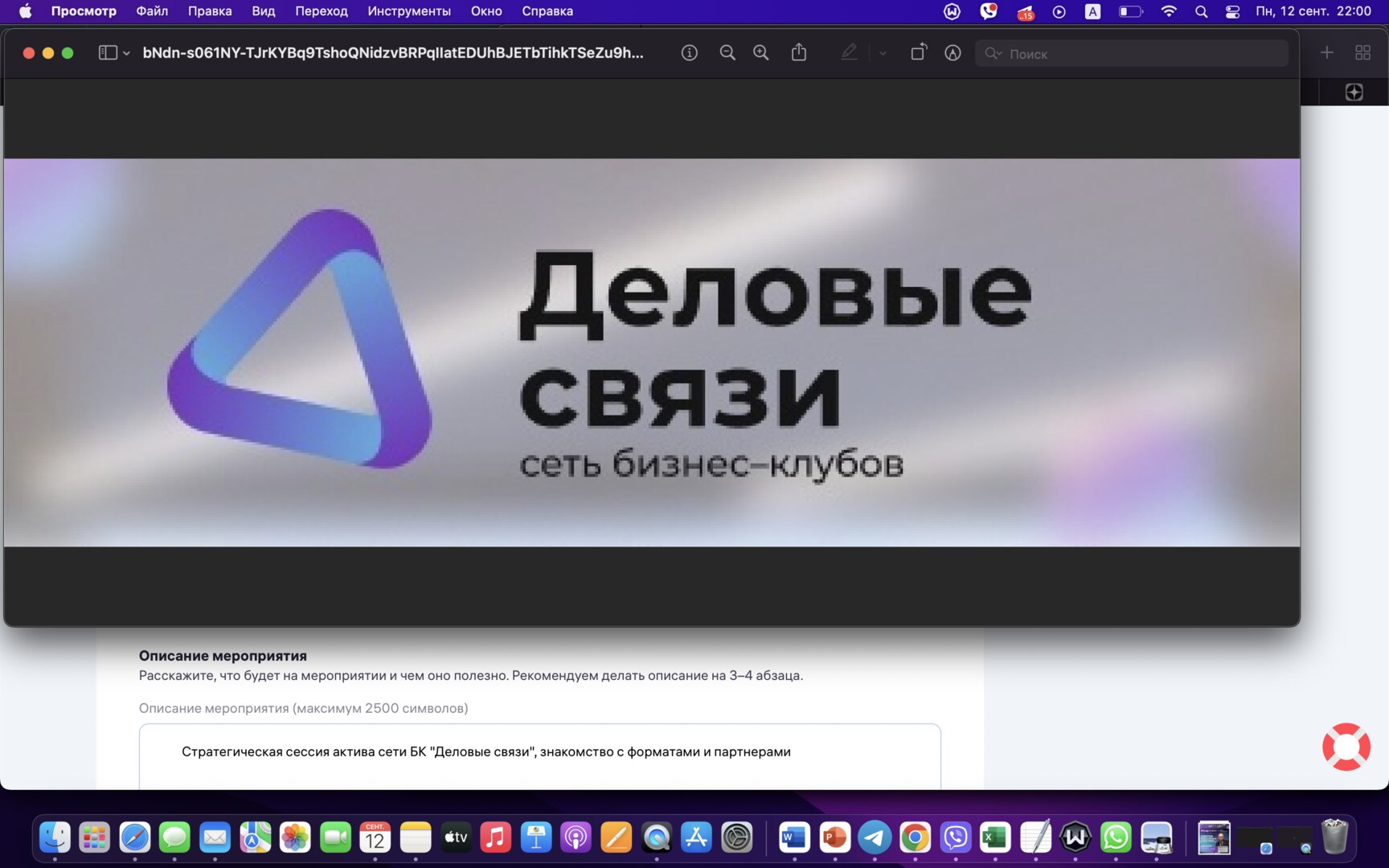Open the markup tools dropdown chevron
This screenshot has height=868, width=1389.
coord(883,53)
